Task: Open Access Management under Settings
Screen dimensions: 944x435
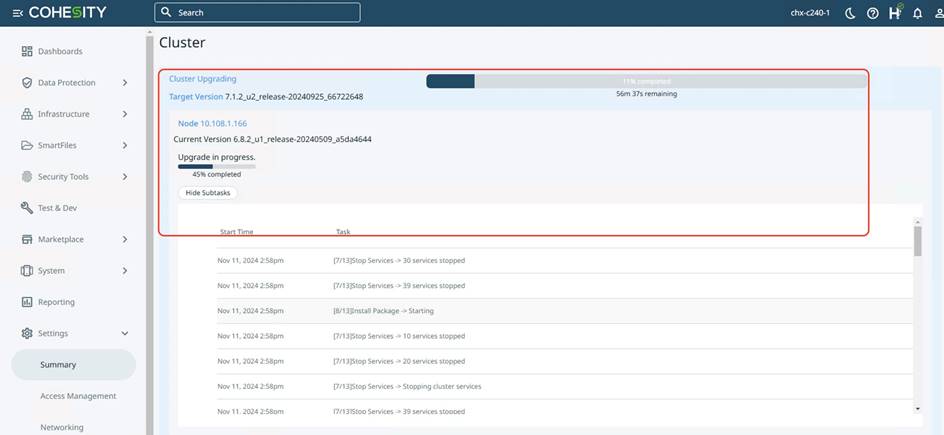Action: [78, 396]
